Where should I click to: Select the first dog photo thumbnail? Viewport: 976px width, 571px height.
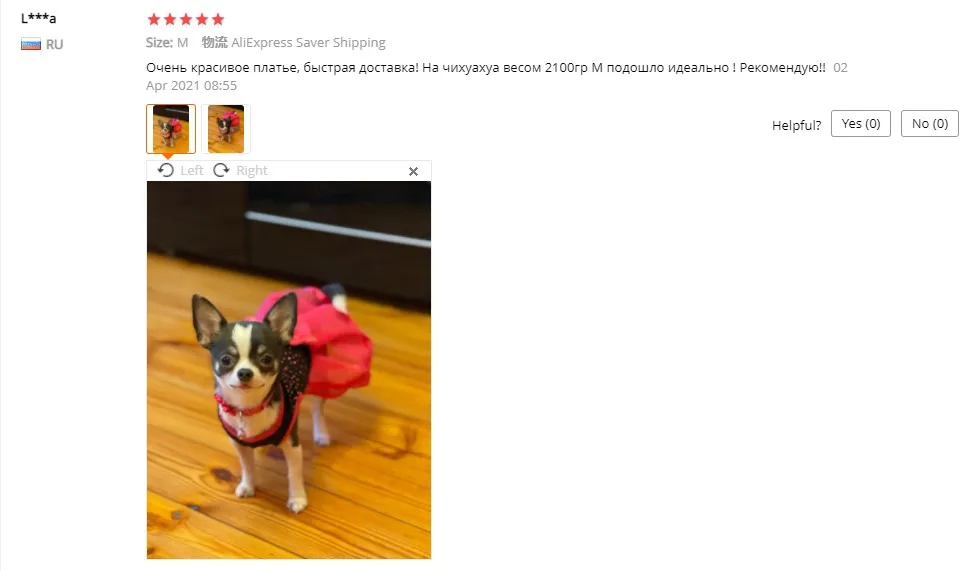pos(171,129)
